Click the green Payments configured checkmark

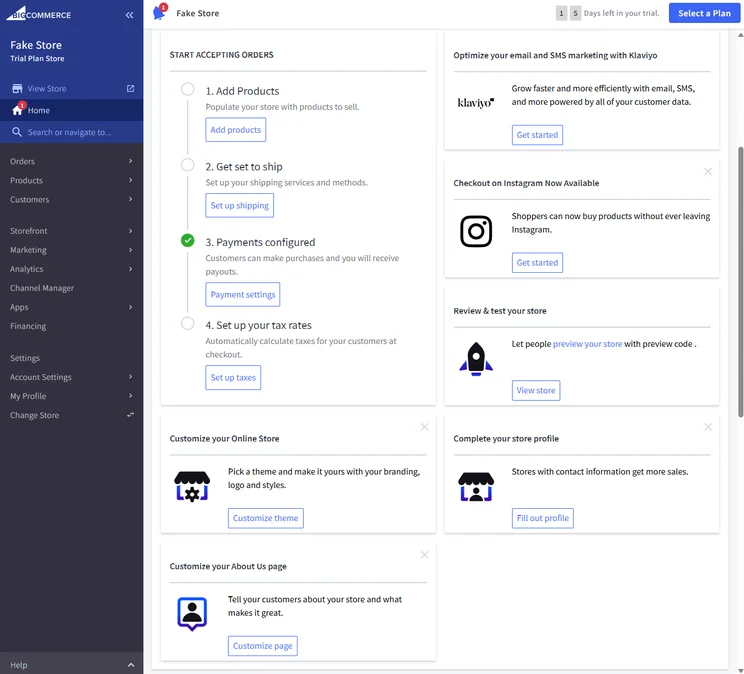pyautogui.click(x=188, y=241)
